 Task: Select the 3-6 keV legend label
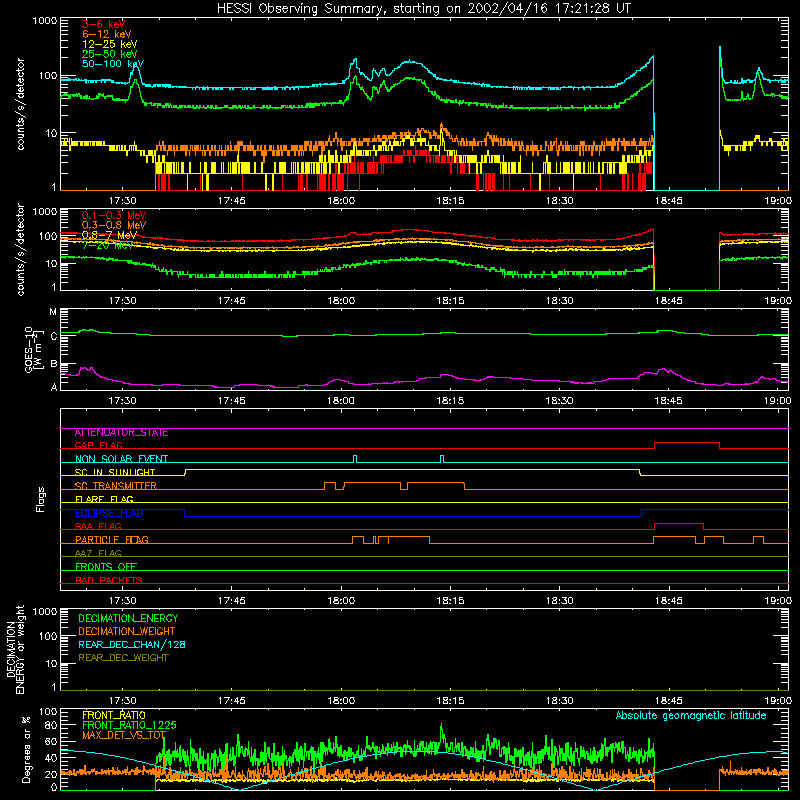pyautogui.click(x=103, y=24)
